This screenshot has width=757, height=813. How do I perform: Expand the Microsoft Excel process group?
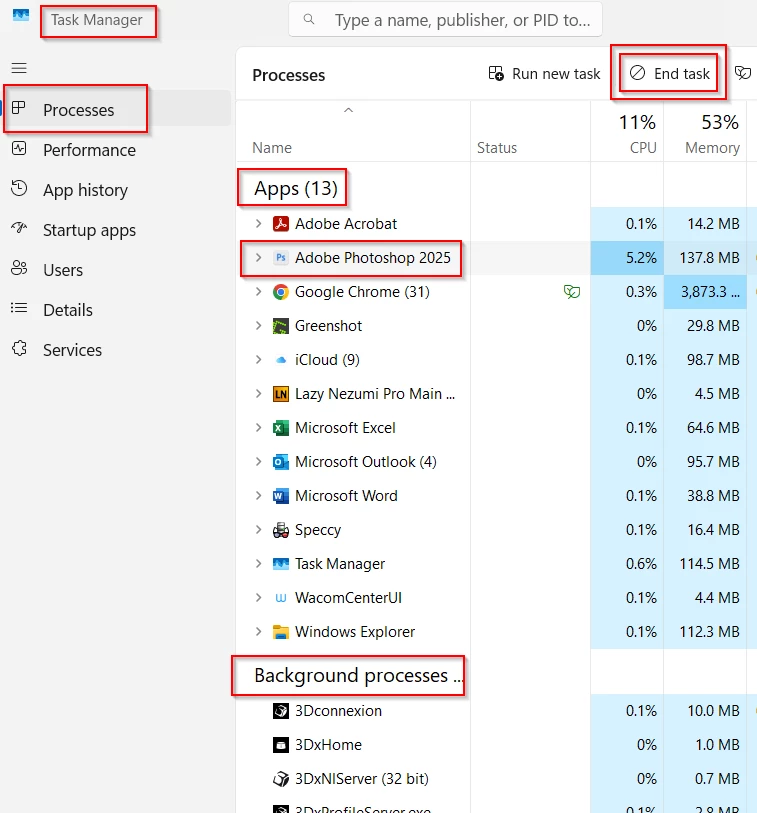(x=258, y=428)
